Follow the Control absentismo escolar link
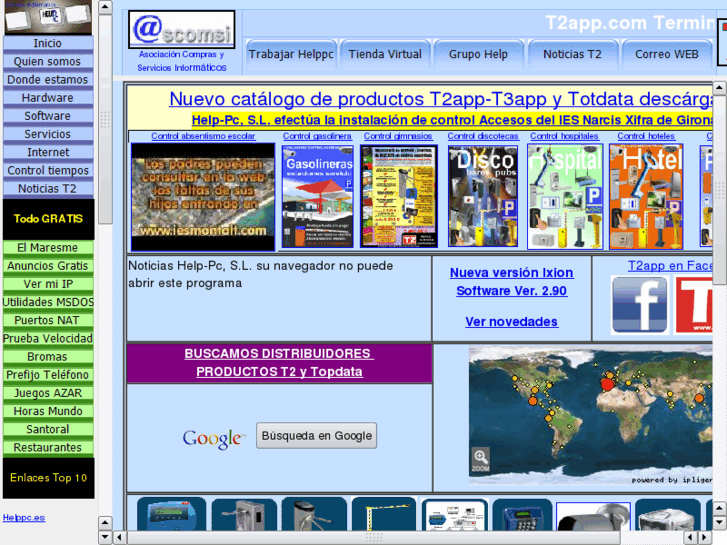Viewport: 727px width, 545px height. click(x=203, y=136)
